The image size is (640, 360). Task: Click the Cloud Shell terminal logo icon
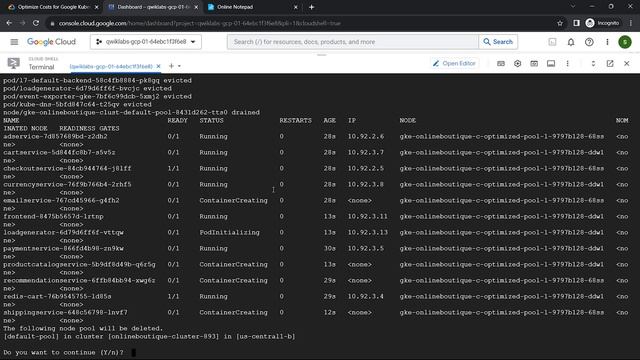pos(13,63)
